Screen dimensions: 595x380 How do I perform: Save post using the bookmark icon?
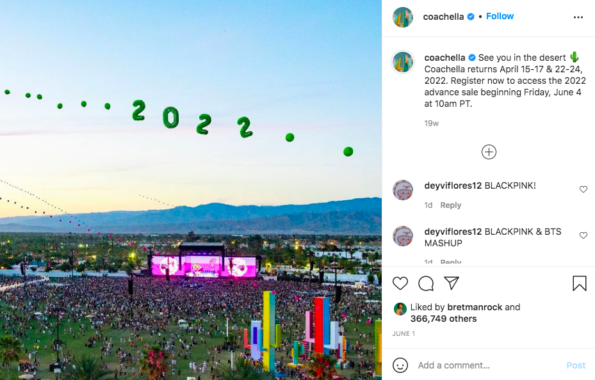coord(579,283)
